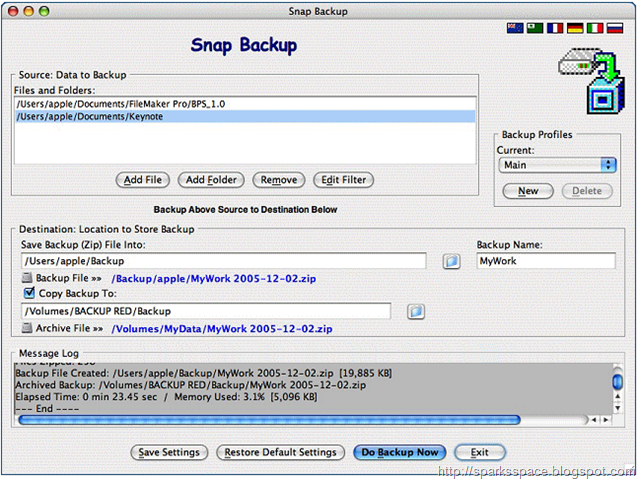This screenshot has height=480, width=639.
Task: Click message log vertical scroll down arrow
Action: 618,408
